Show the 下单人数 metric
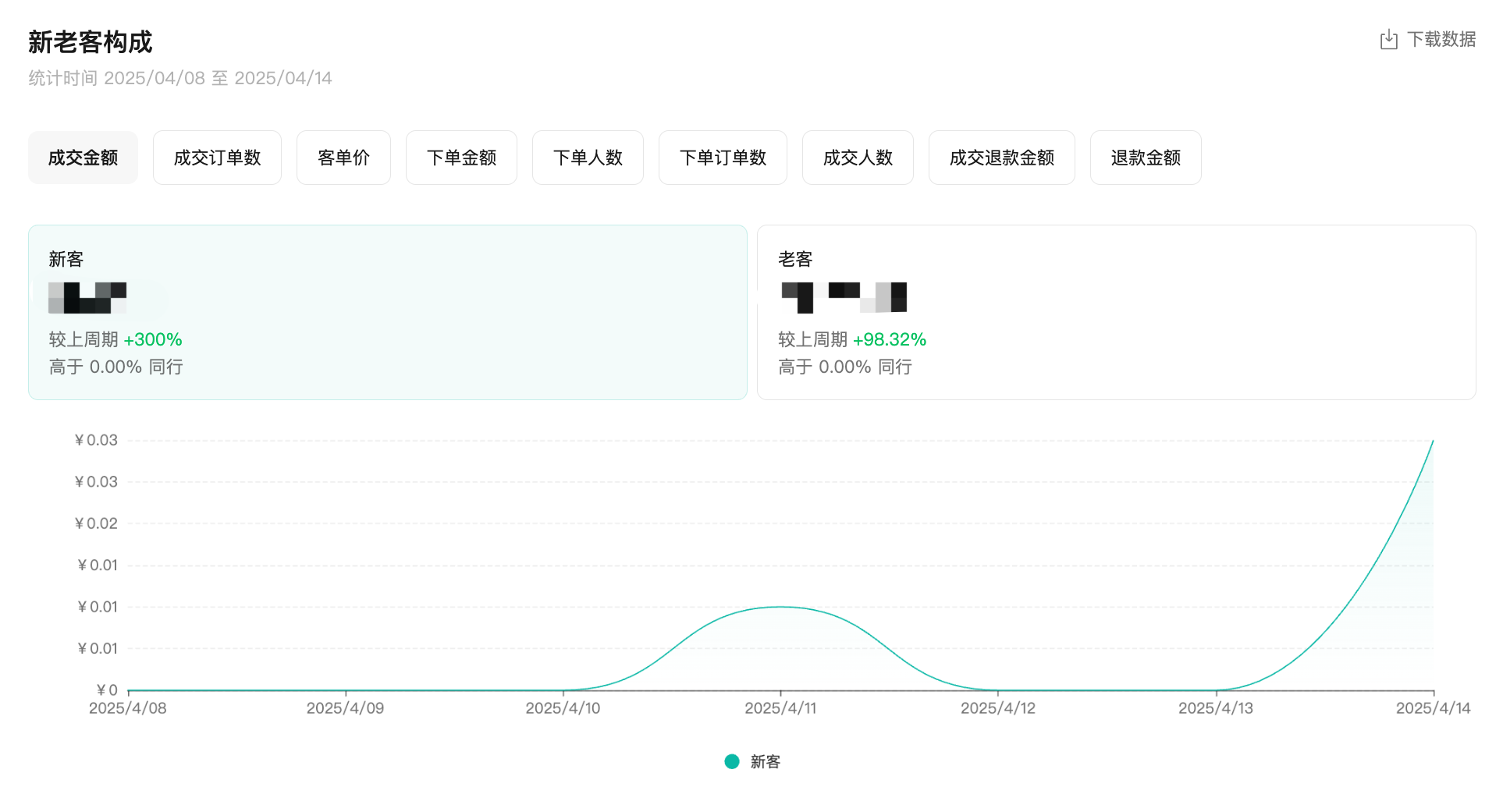 (588, 158)
